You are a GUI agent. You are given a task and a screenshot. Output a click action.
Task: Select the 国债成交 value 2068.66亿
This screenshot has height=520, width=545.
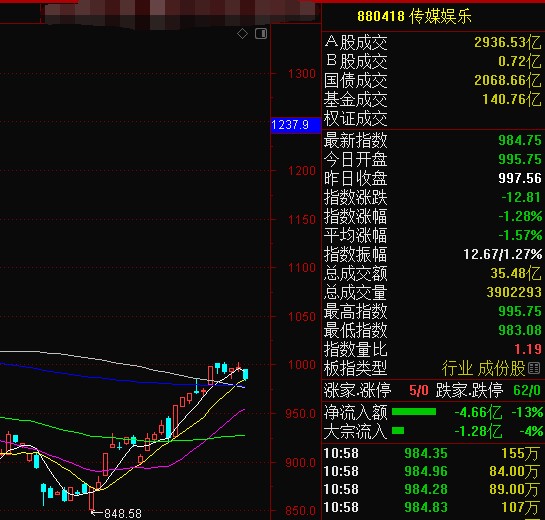pyautogui.click(x=508, y=81)
